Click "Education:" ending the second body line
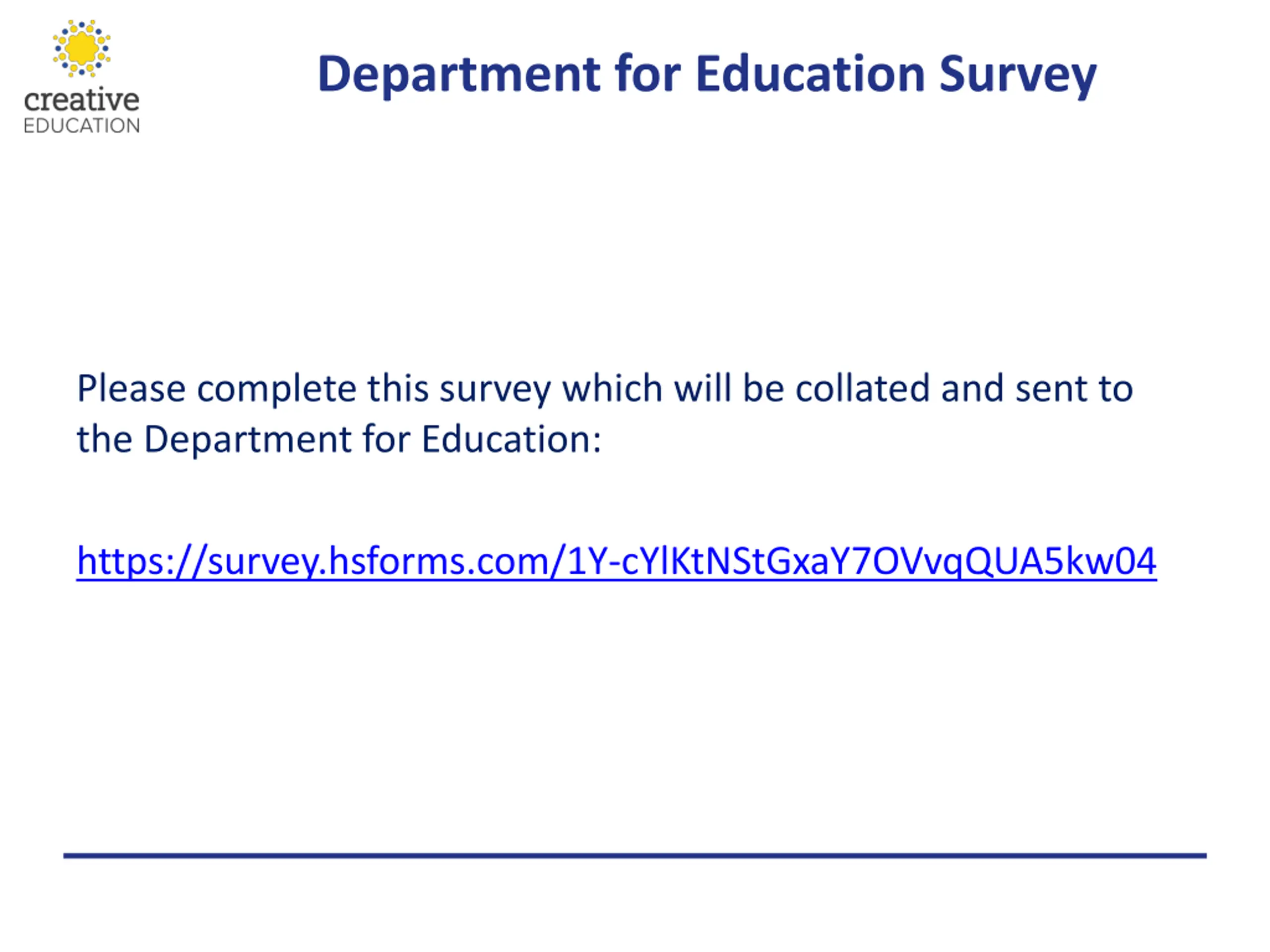Image resolution: width=1270 pixels, height=952 pixels. tap(511, 439)
